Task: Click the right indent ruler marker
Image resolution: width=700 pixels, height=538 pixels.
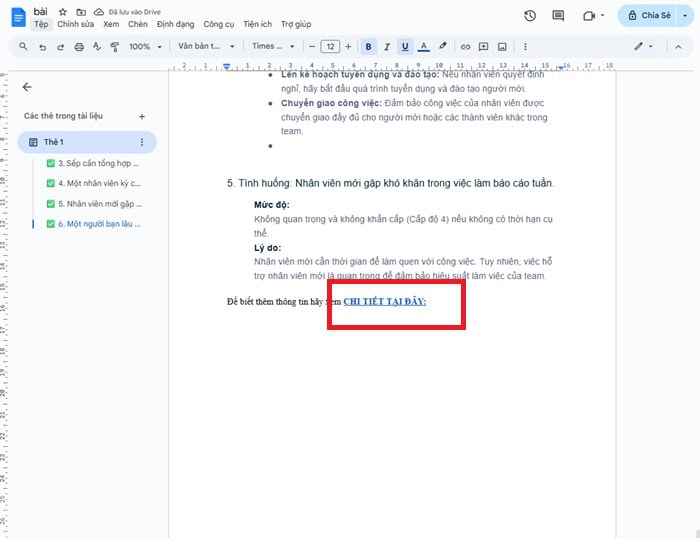Action: [x=561, y=67]
